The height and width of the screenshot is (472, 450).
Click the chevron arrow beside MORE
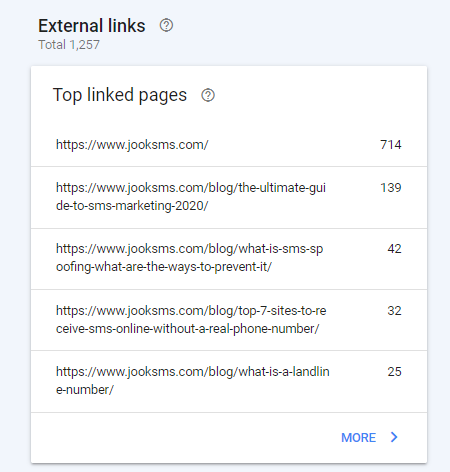tap(394, 437)
